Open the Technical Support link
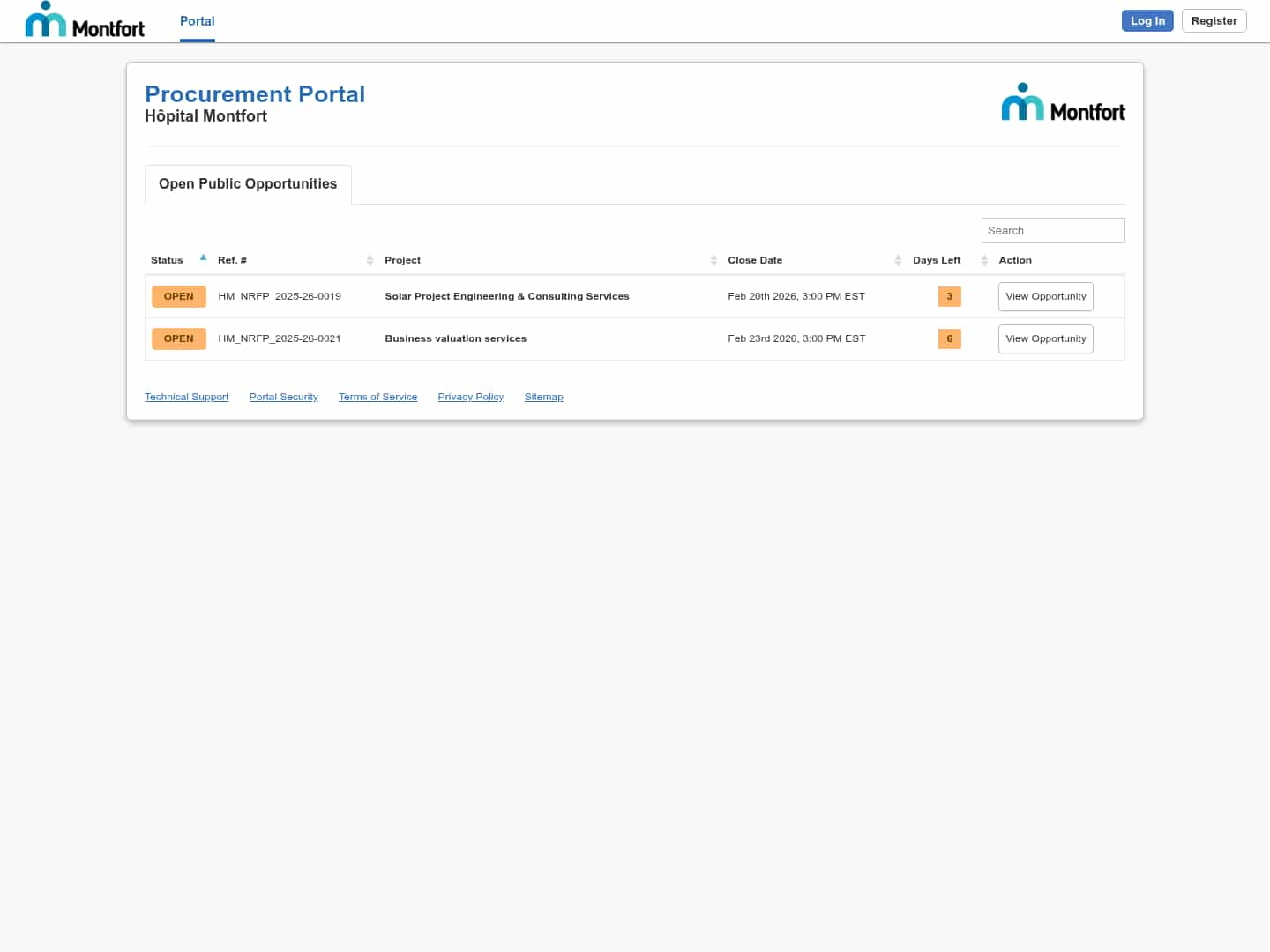The height and width of the screenshot is (952, 1270). pyautogui.click(x=186, y=397)
